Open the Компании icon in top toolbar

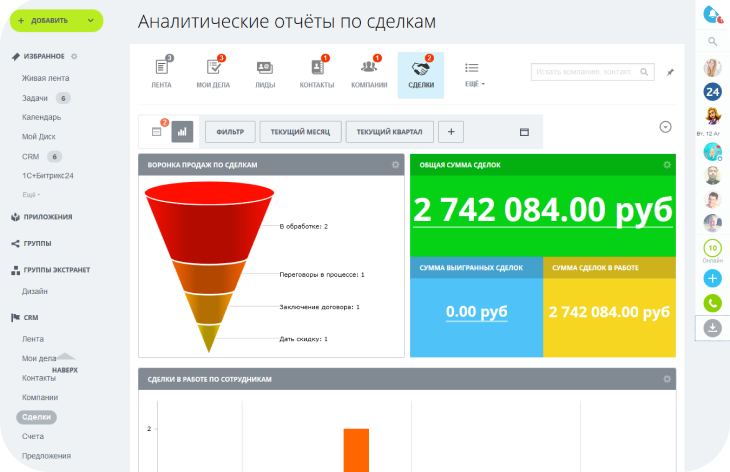point(369,68)
